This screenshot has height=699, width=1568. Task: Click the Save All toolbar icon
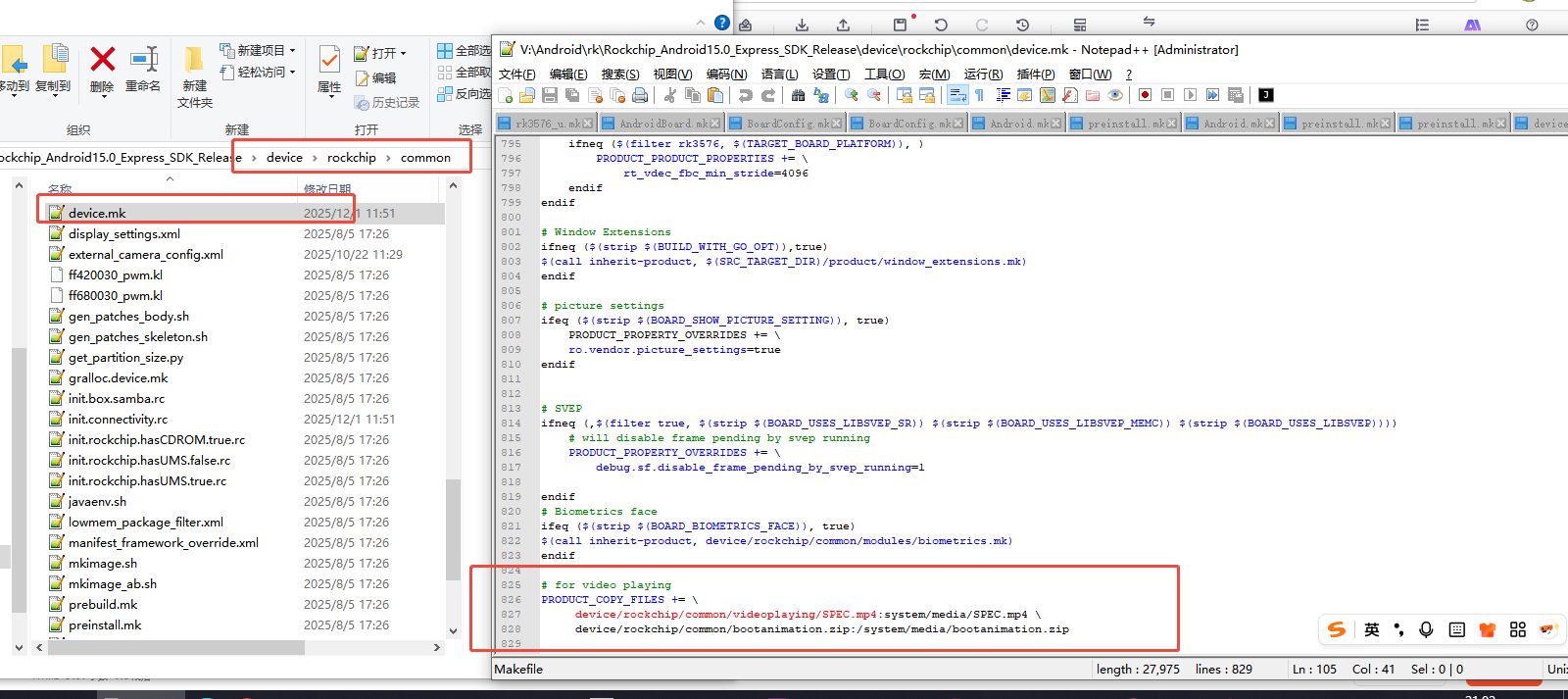point(572,95)
